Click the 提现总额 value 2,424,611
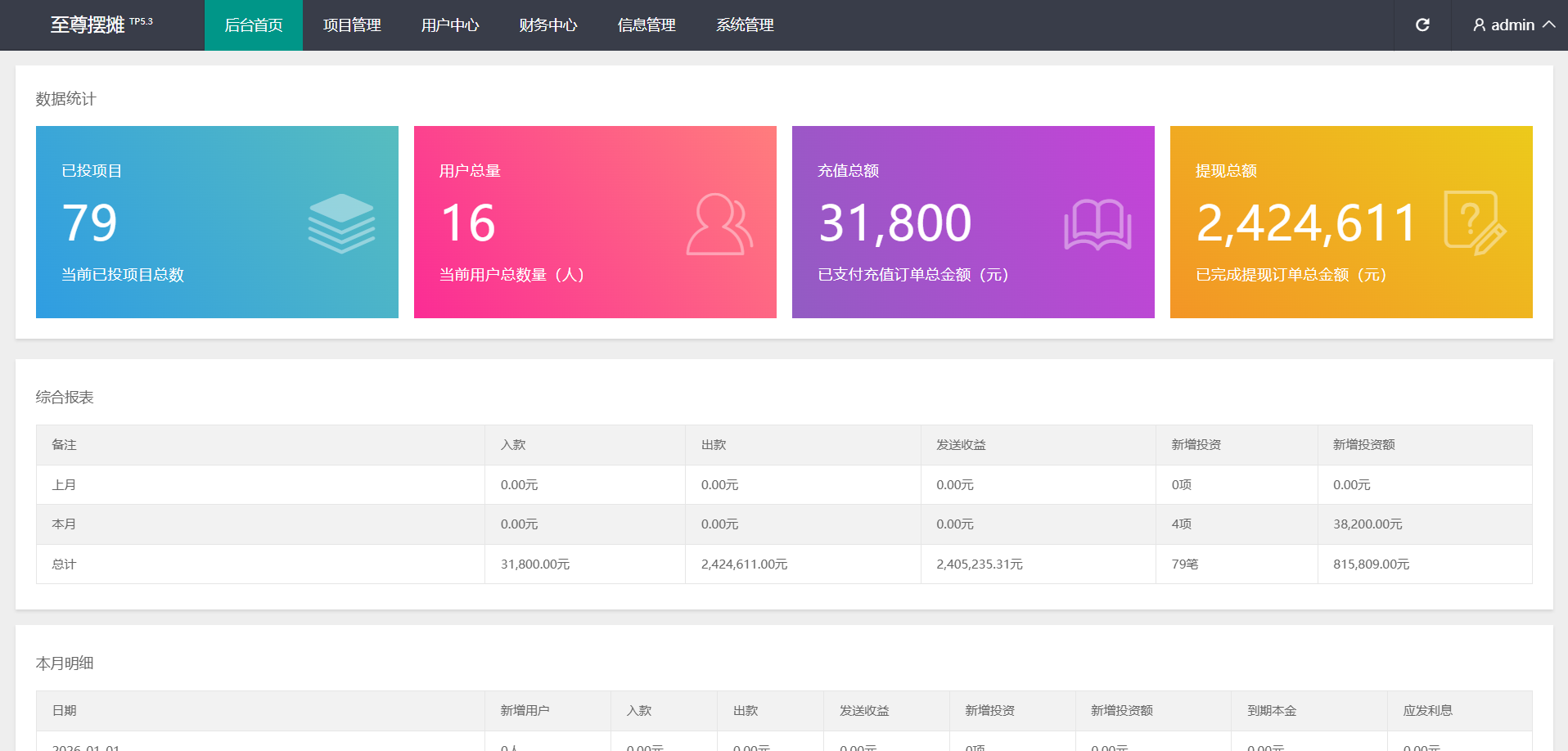 pos(1306,223)
